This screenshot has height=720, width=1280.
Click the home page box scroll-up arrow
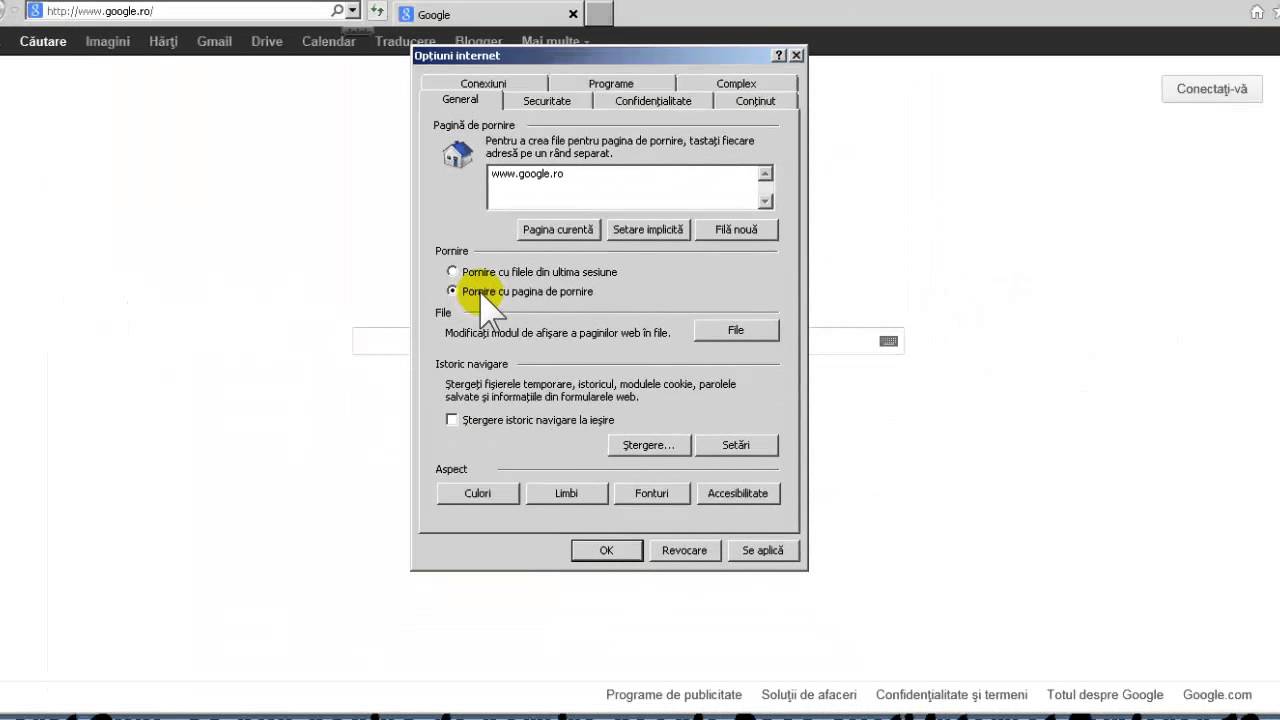point(765,174)
